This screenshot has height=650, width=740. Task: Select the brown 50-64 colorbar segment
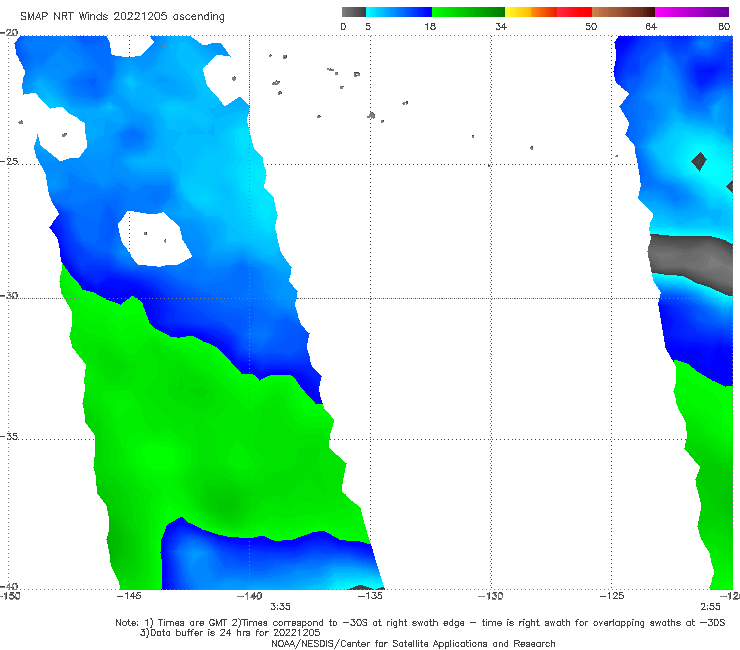pos(623,12)
